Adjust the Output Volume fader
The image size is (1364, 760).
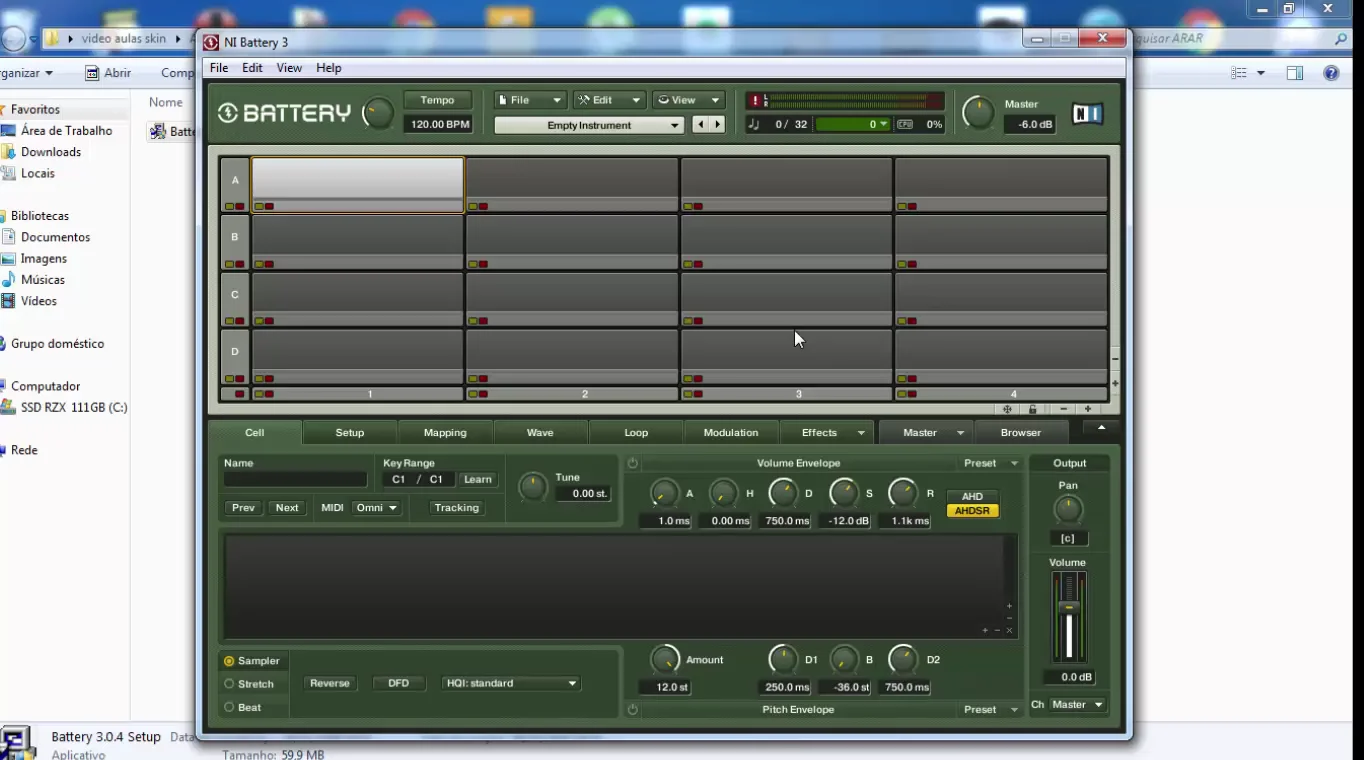pyautogui.click(x=1069, y=608)
